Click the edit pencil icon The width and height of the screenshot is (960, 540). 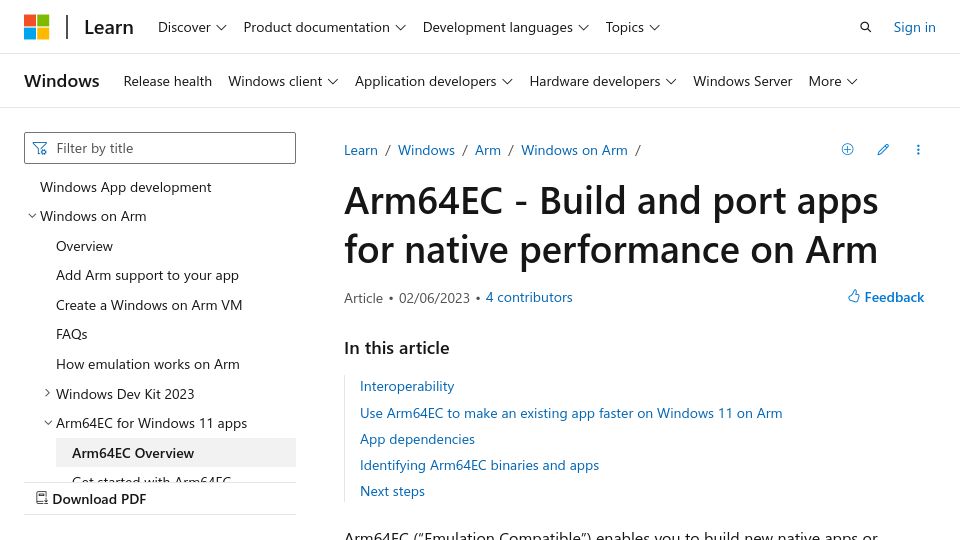click(x=883, y=149)
